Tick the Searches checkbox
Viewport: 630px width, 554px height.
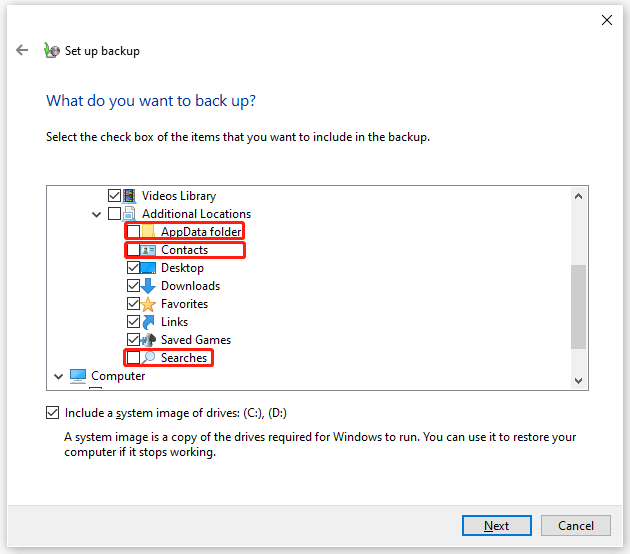pyautogui.click(x=134, y=358)
